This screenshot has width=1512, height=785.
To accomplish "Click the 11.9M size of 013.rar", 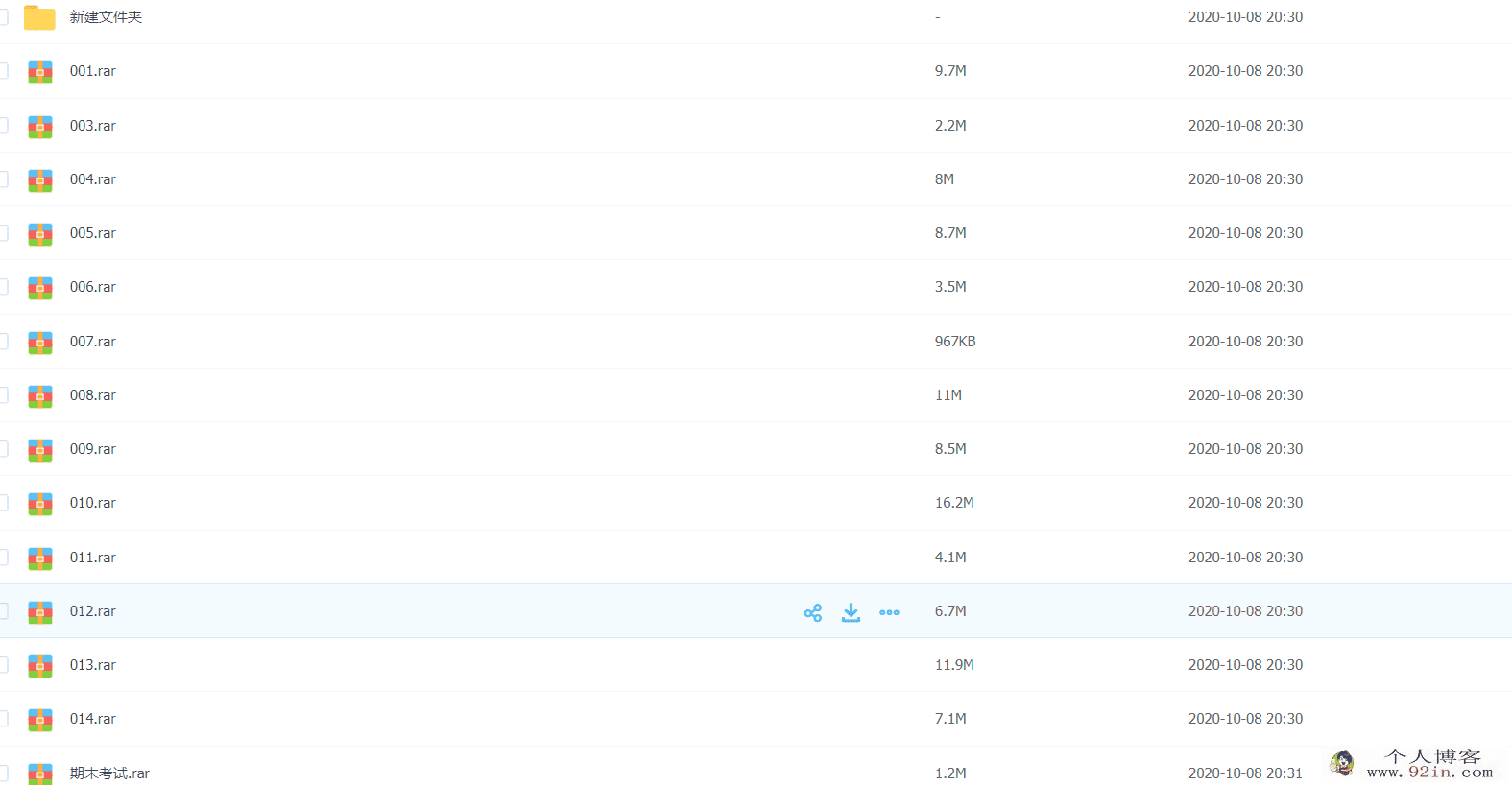I will pyautogui.click(x=954, y=665).
